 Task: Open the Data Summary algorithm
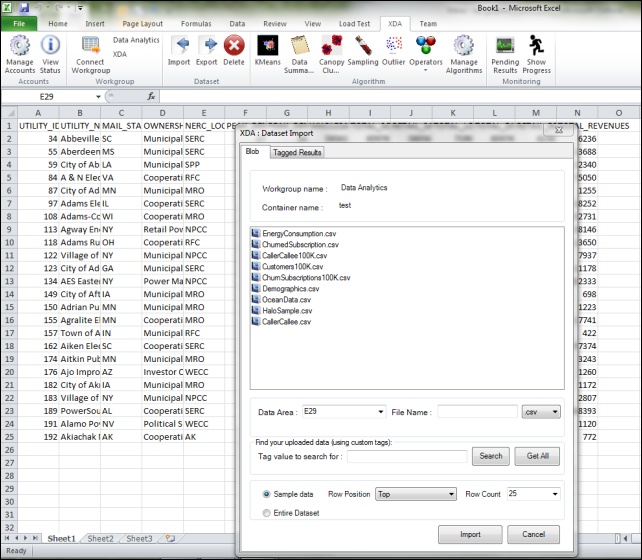tap(299, 54)
